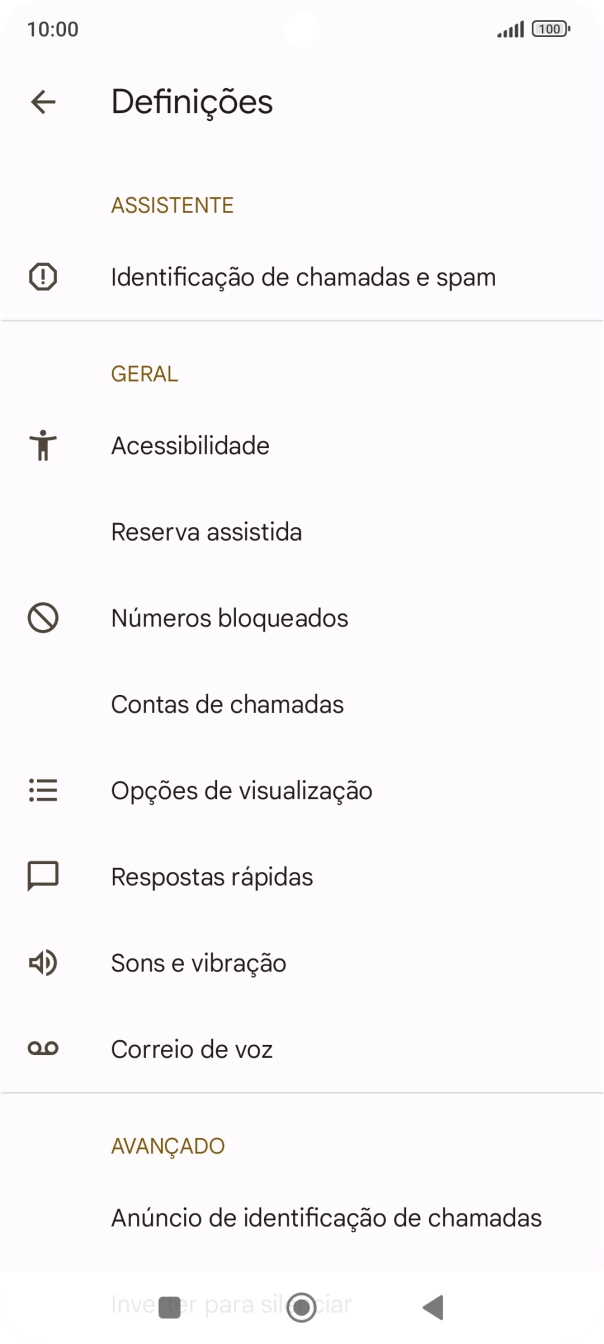Click the blocked numbers icon

[x=42, y=618]
